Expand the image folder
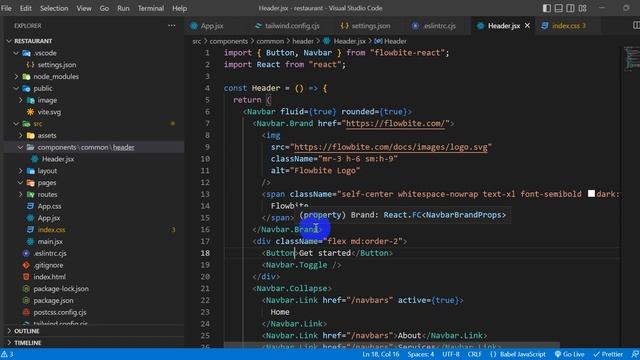The image size is (640, 360). coord(20,100)
